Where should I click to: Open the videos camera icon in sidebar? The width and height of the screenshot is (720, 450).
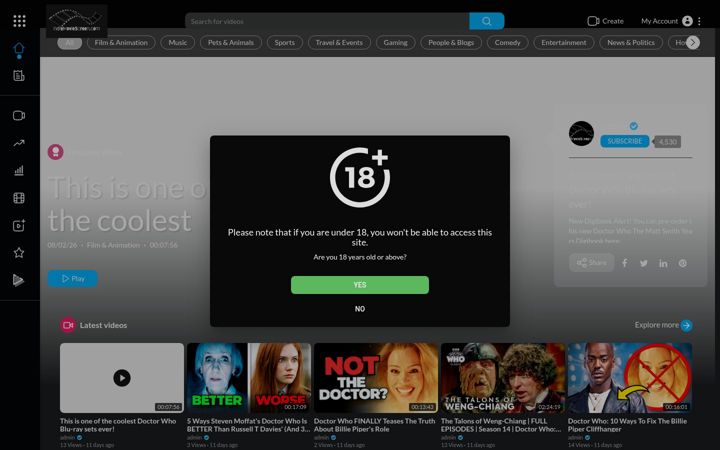[19, 116]
